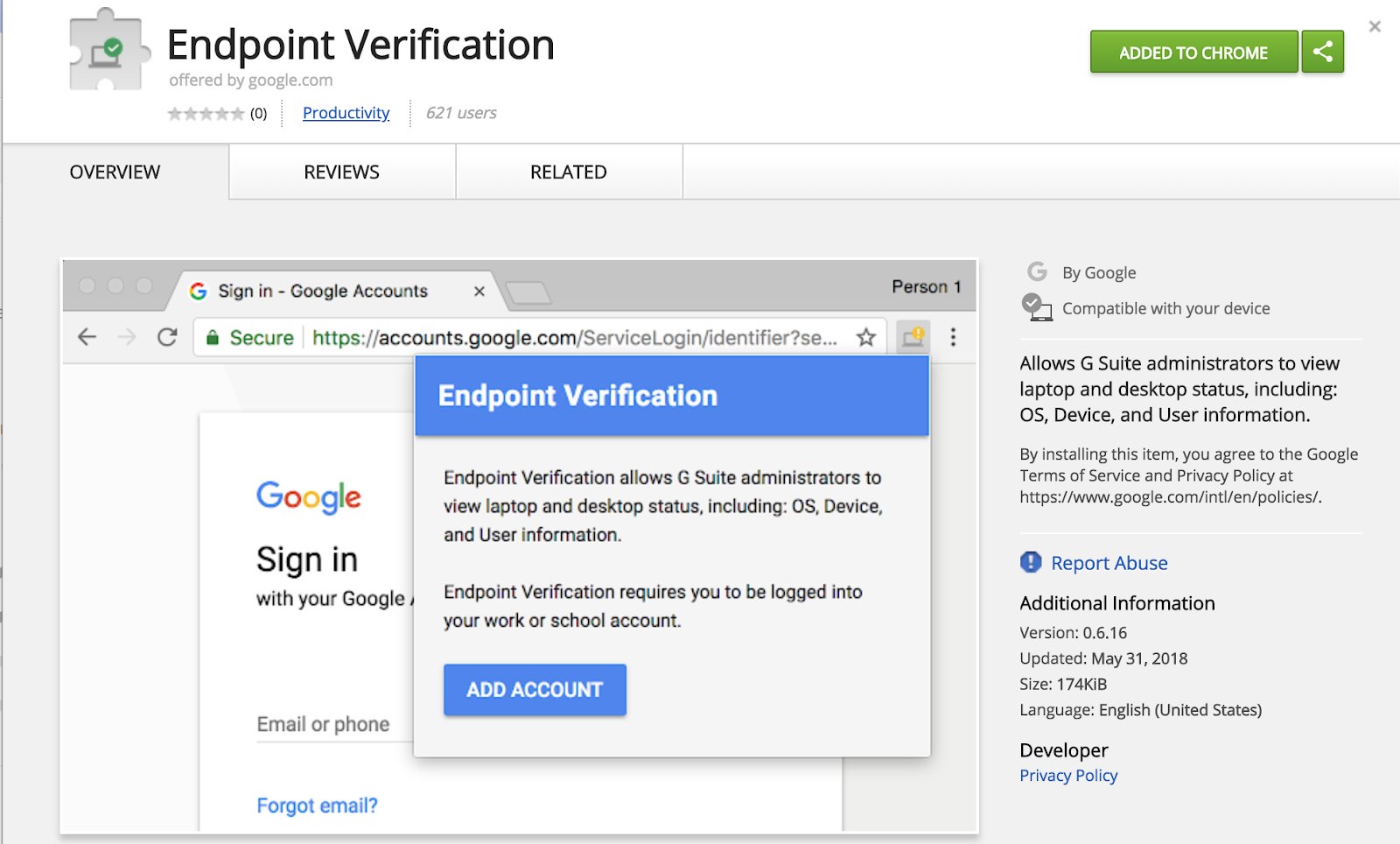Click the star rating icons
The width and height of the screenshot is (1400, 844).
click(206, 113)
